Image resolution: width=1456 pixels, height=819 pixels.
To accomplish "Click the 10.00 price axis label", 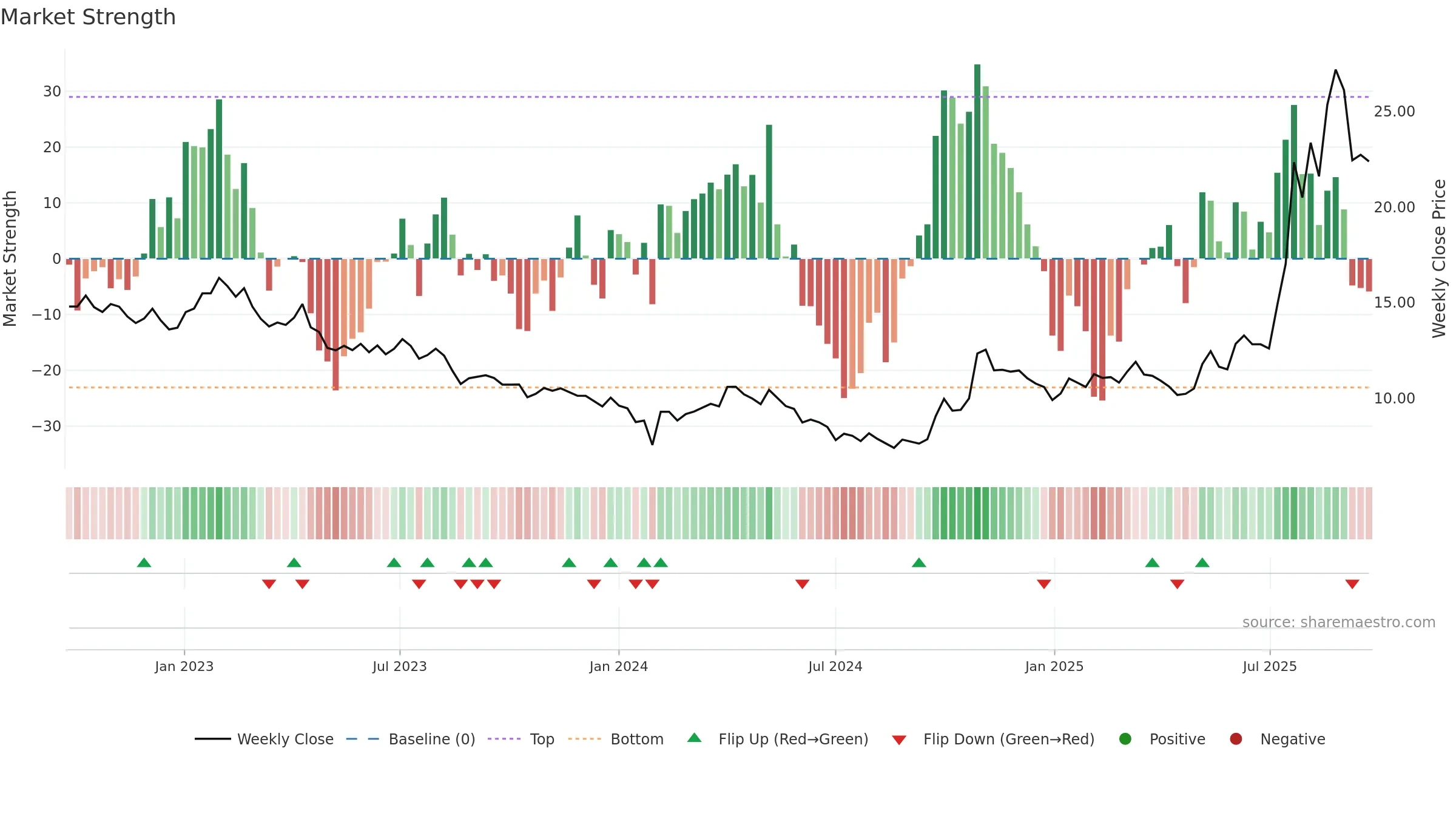I will pyautogui.click(x=1394, y=399).
